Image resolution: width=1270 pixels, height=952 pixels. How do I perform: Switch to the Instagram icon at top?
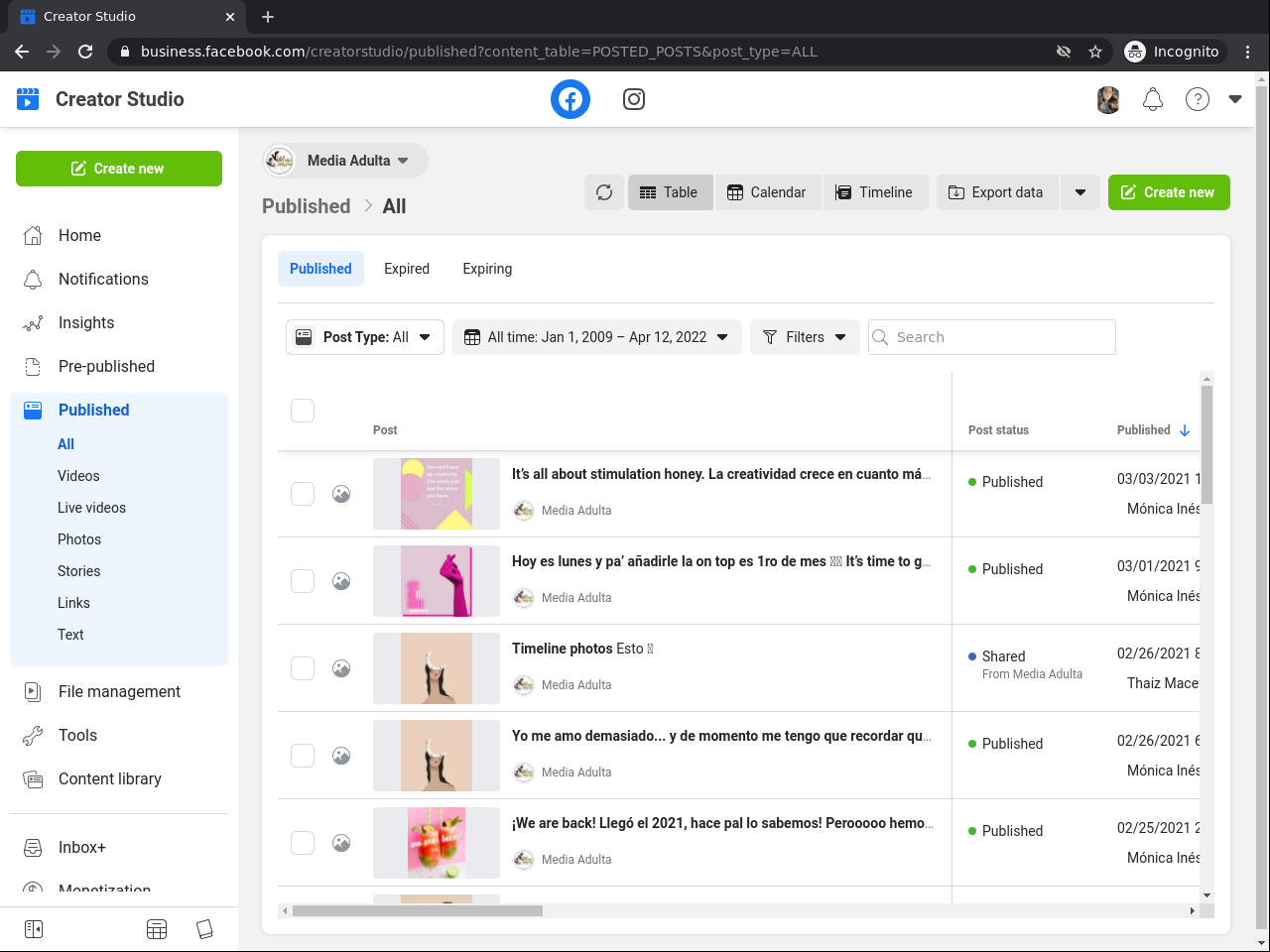[634, 99]
